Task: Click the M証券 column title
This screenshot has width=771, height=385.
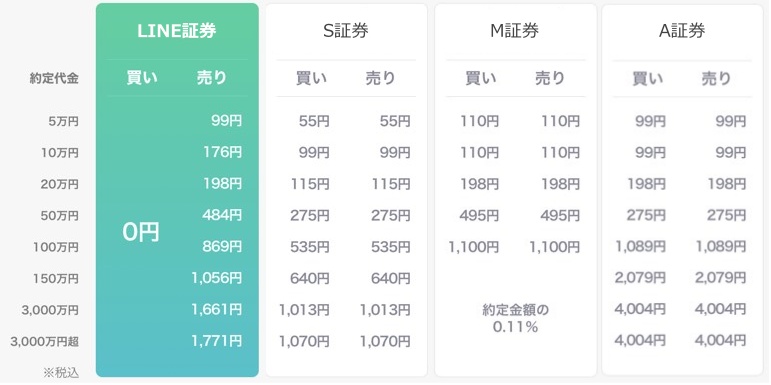Action: [515, 31]
